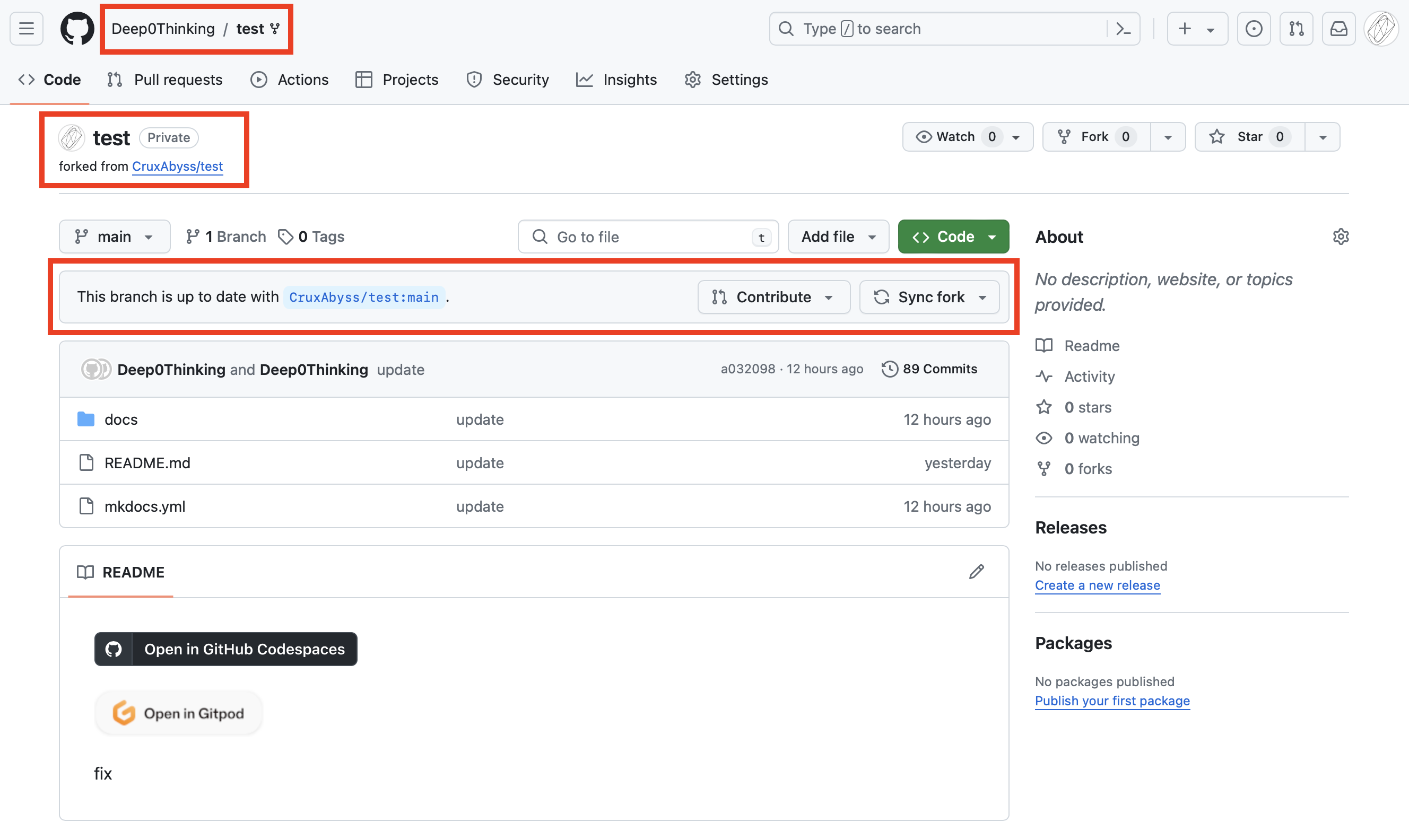Expand the Contribute dropdown
The height and width of the screenshot is (840, 1409).
pos(774,297)
